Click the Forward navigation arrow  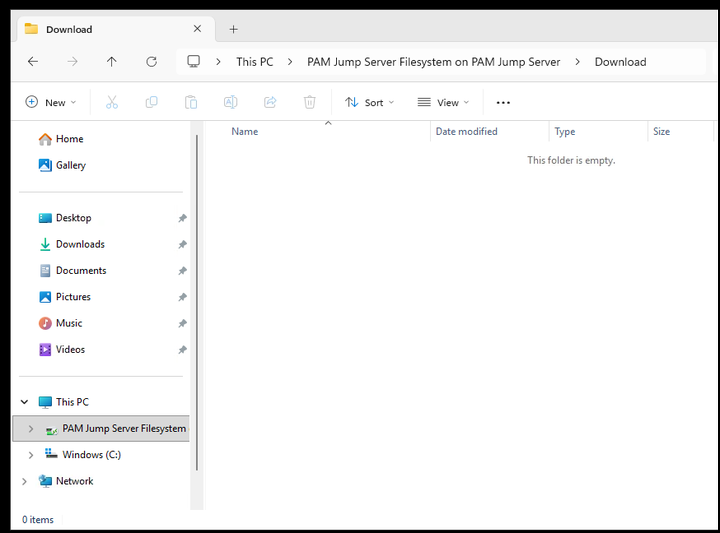point(72,62)
